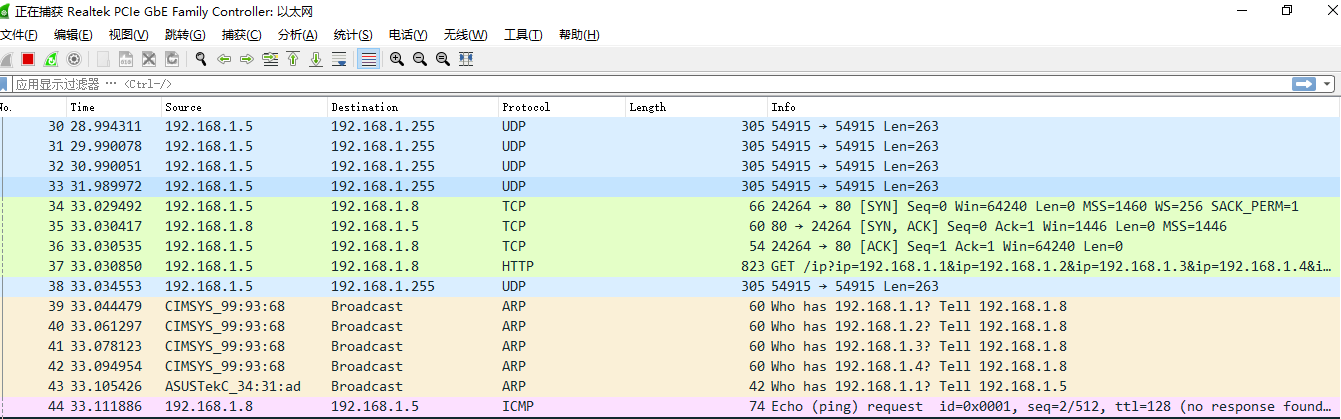Screen dimensions: 1341x419
Task: Go back to previous packet arrow
Action: point(224,59)
